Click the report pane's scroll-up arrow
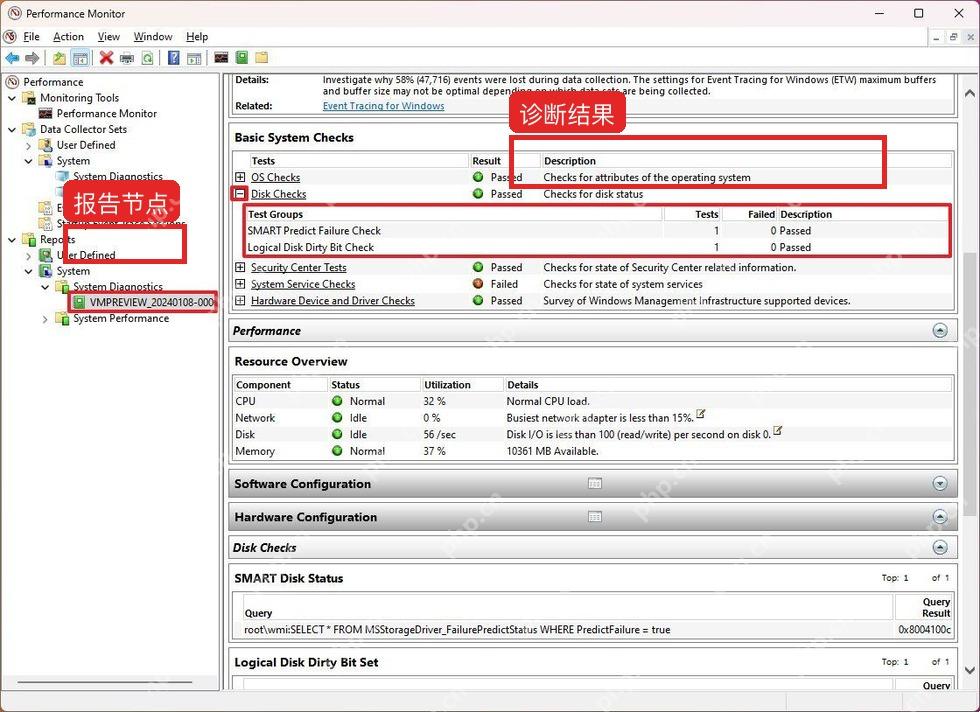 969,94
